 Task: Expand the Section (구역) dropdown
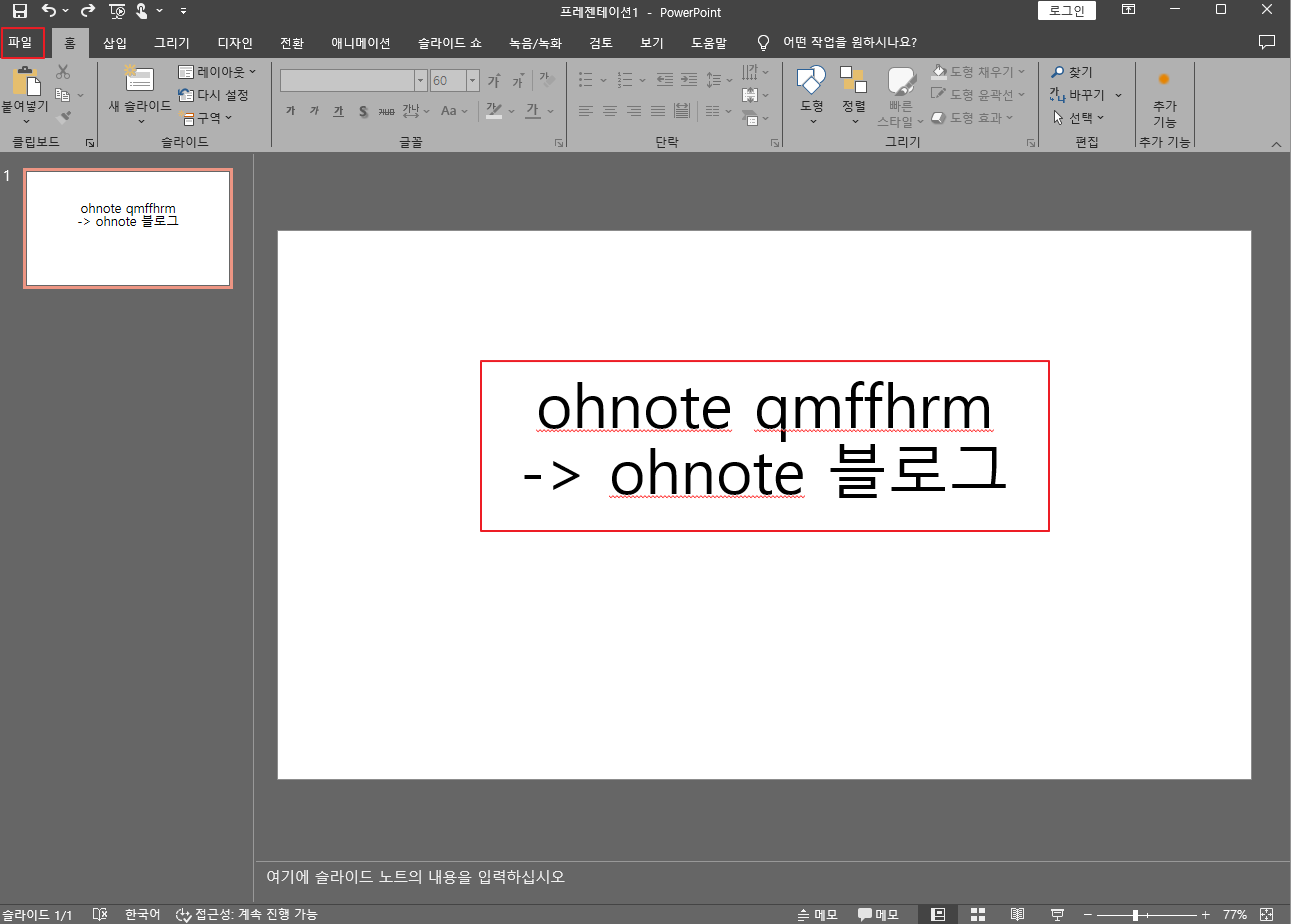click(x=205, y=117)
